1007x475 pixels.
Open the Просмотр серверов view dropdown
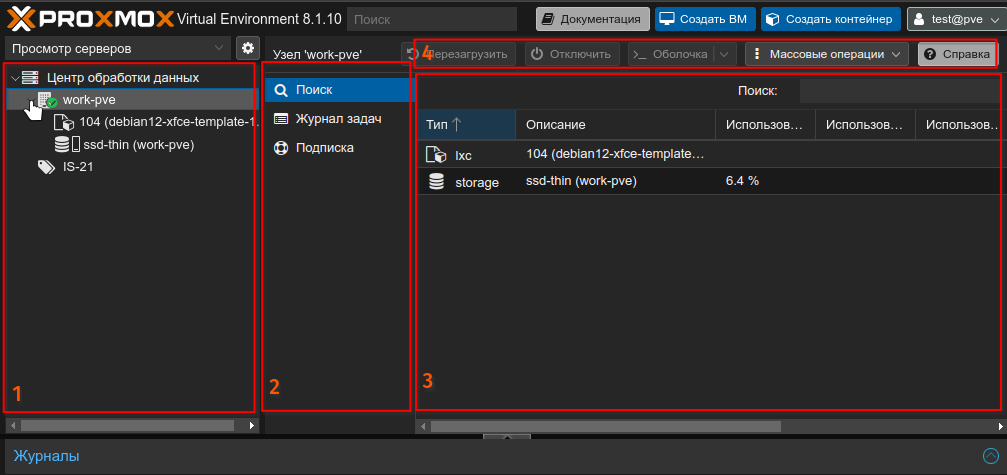(118, 48)
